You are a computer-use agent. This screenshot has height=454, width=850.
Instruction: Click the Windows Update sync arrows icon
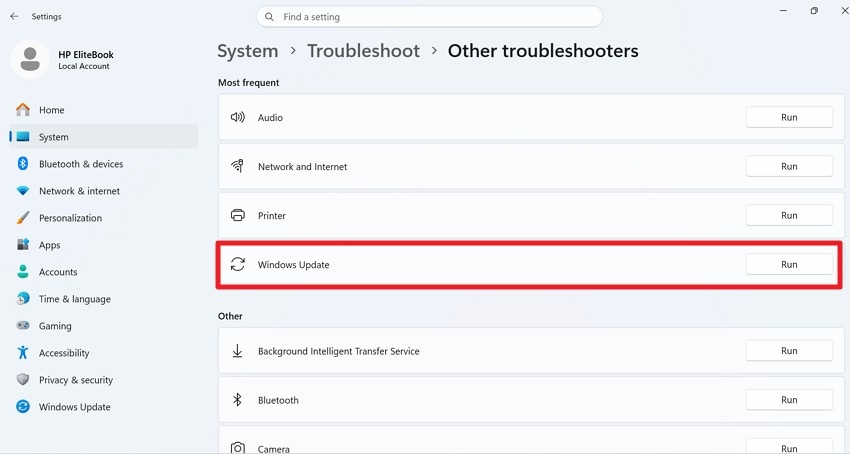(237, 264)
